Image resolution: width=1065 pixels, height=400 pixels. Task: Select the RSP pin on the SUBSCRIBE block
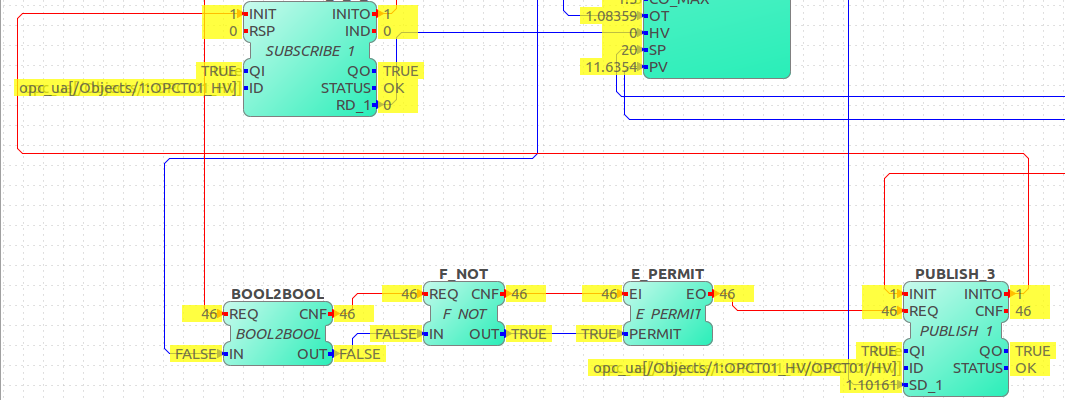[x=261, y=31]
